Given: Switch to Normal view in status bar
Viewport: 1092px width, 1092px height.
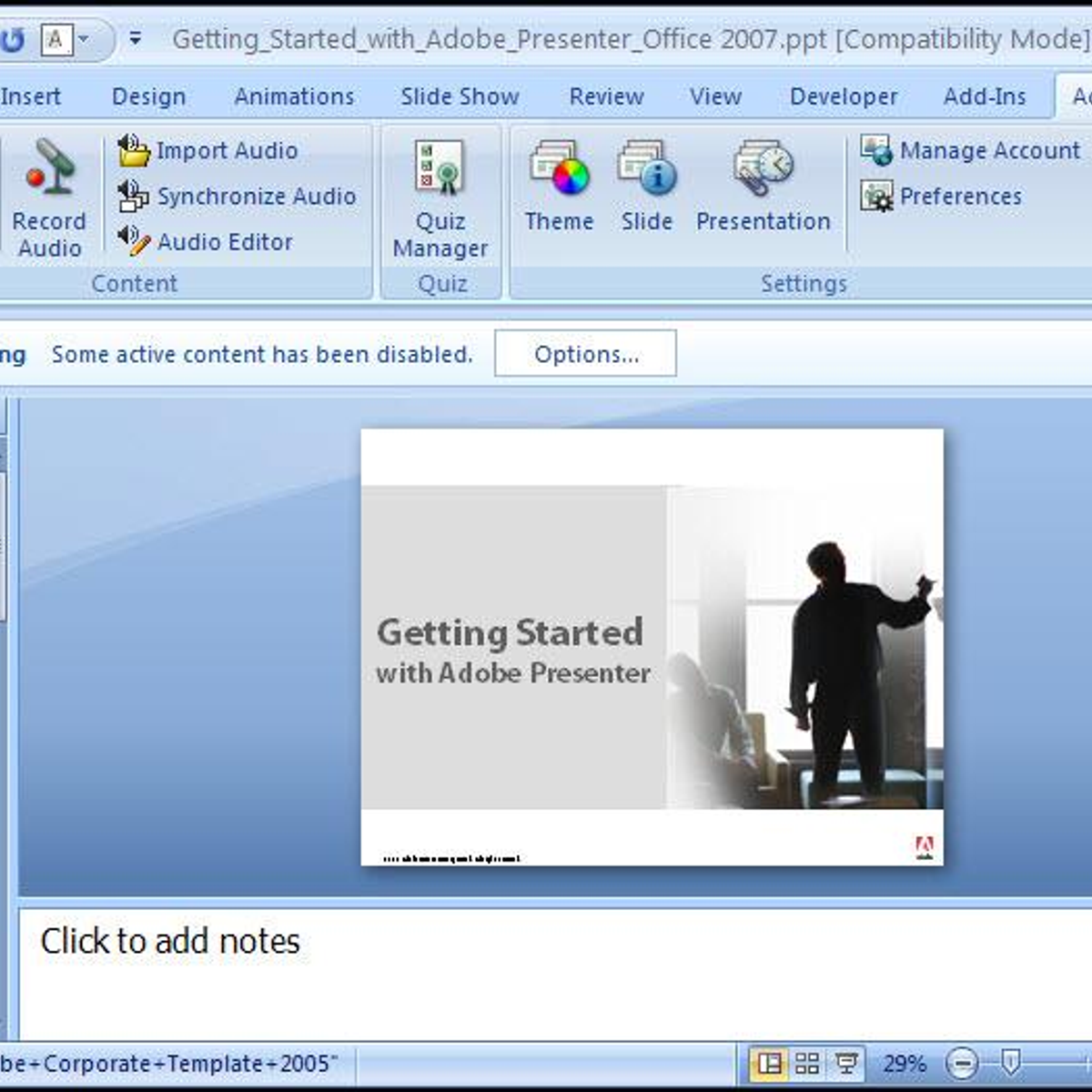Looking at the screenshot, I should pyautogui.click(x=769, y=1063).
